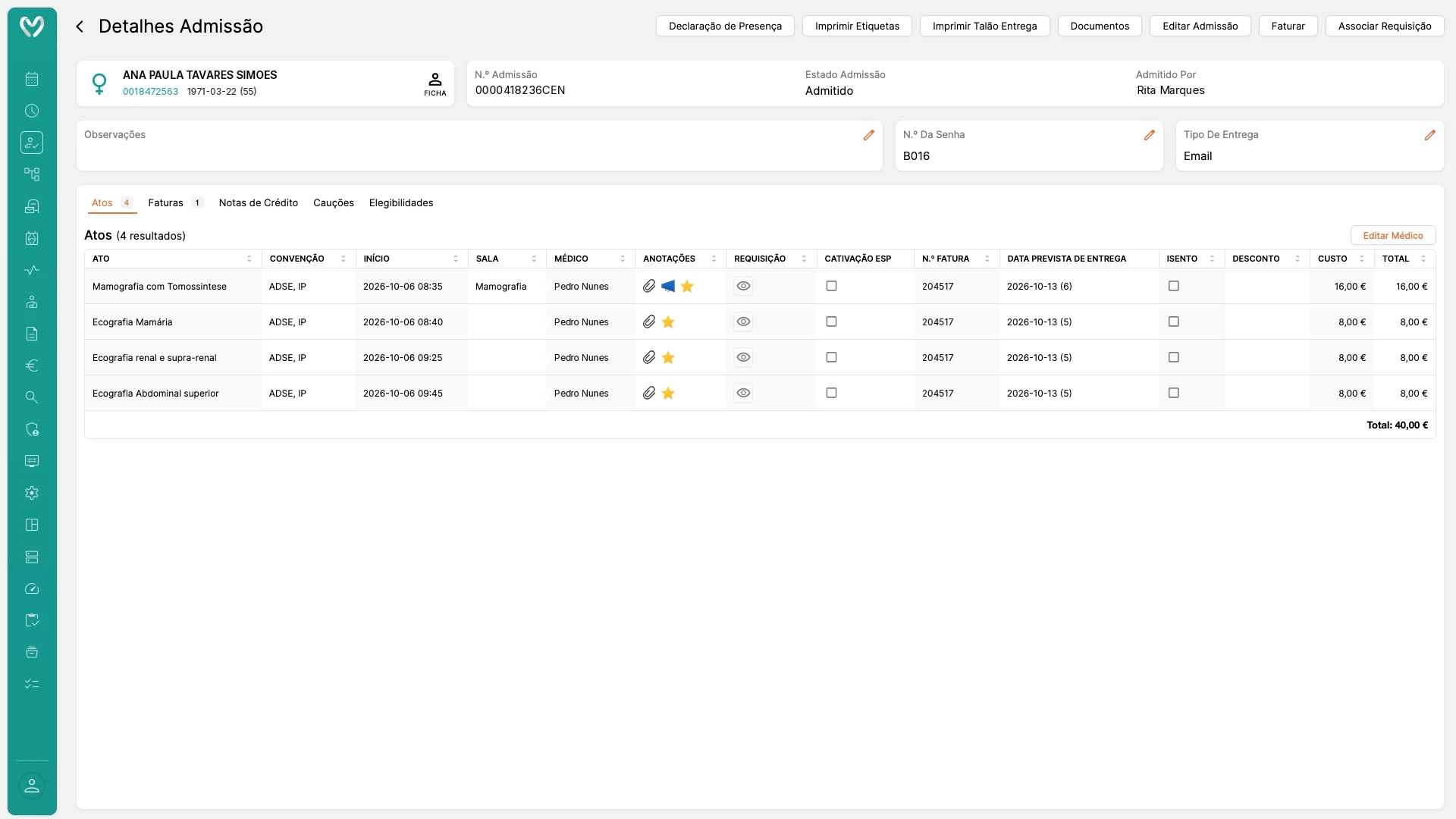Image resolution: width=1456 pixels, height=819 pixels.
Task: Open the settings gear icon in the sidebar
Action: (32, 493)
